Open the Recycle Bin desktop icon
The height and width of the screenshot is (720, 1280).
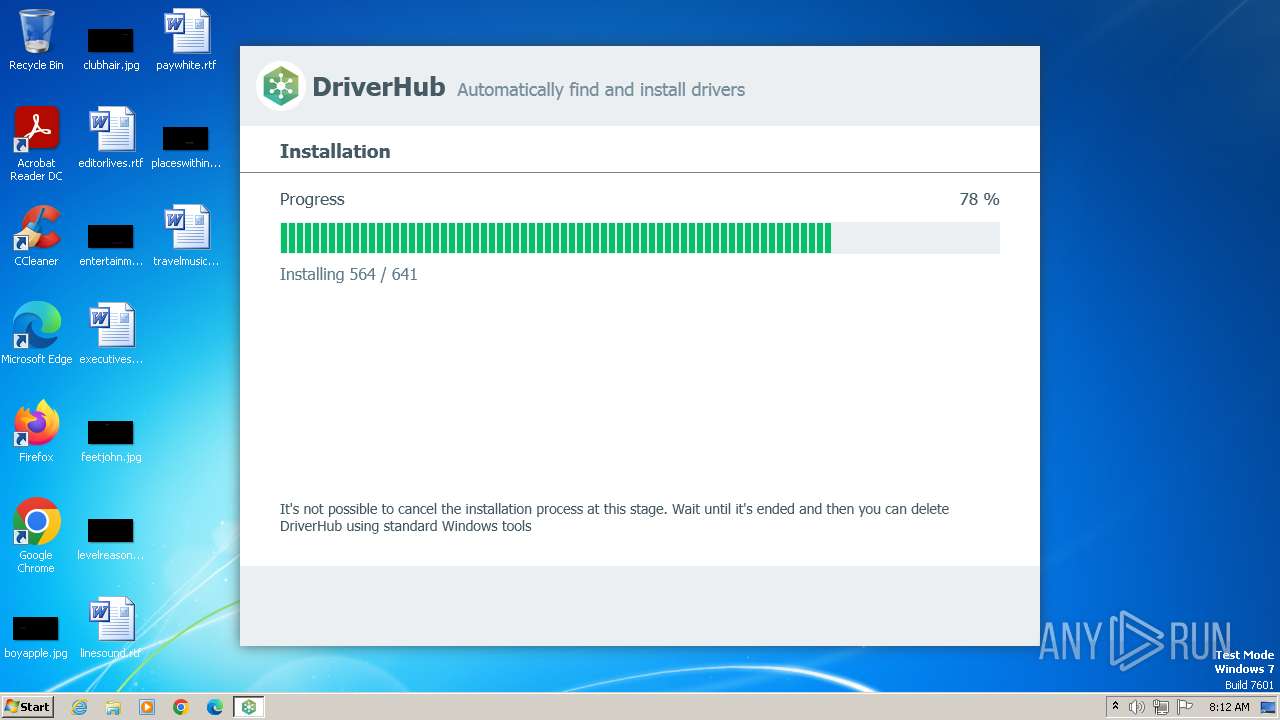(x=36, y=40)
